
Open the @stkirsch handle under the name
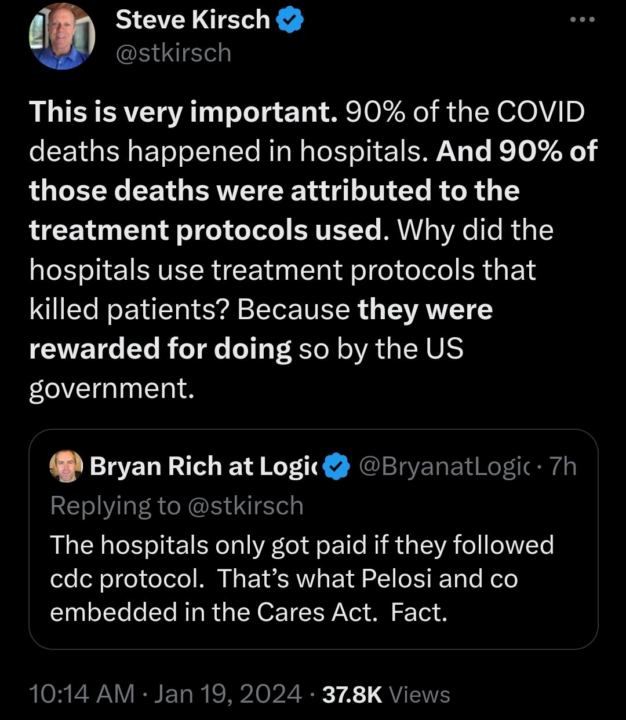(173, 52)
